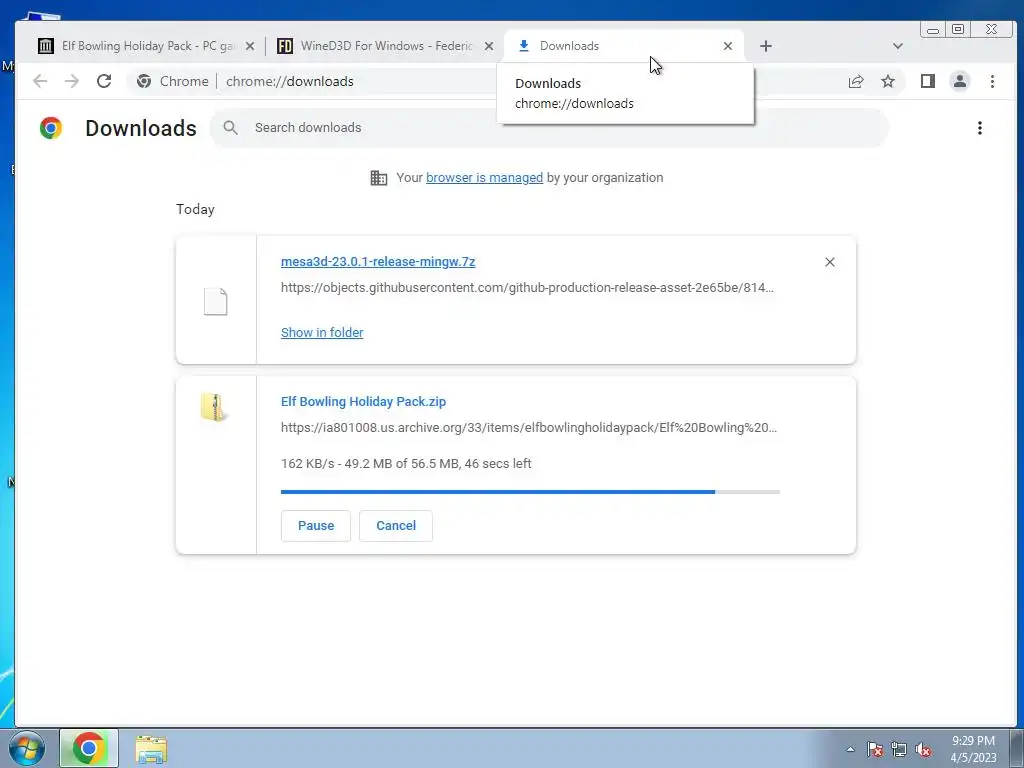Cancel the Elf Bowling download
The image size is (1024, 768).
click(x=396, y=526)
